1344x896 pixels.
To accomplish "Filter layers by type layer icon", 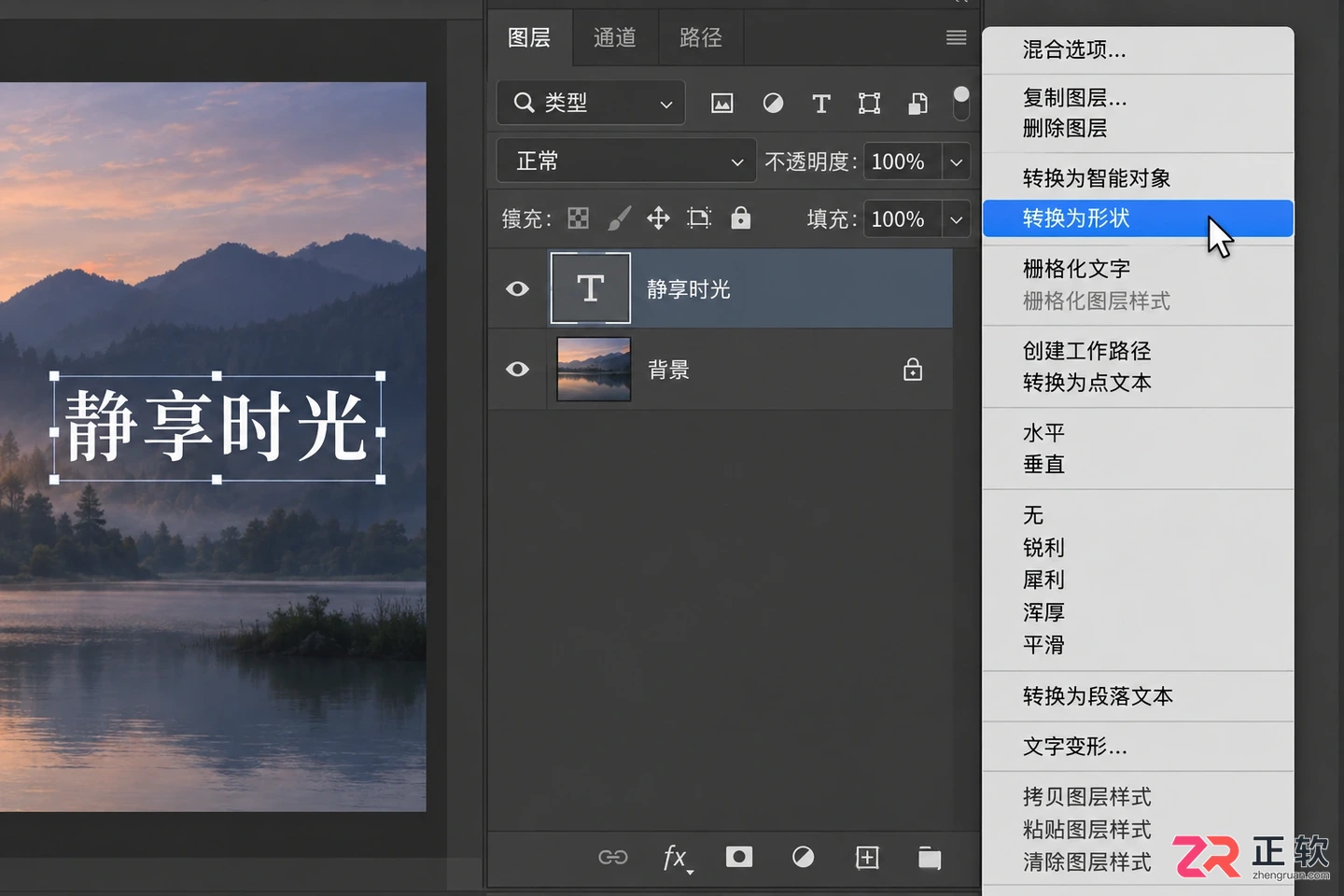I will pos(821,103).
